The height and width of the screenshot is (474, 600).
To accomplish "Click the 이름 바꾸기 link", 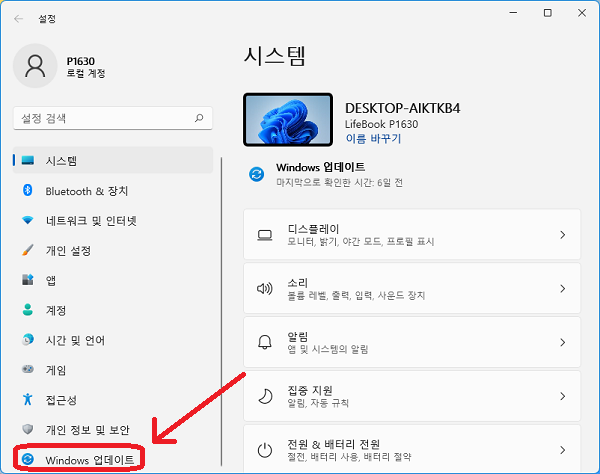I will point(373,138).
